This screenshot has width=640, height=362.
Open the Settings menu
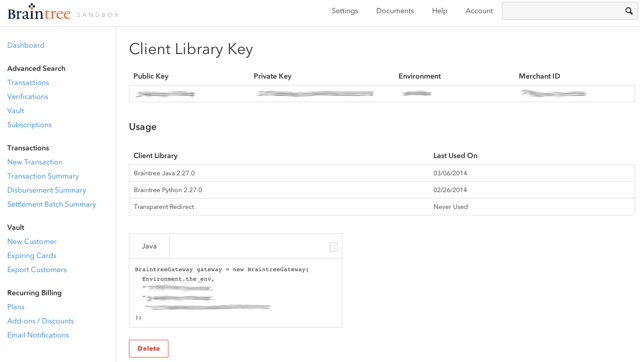344,11
